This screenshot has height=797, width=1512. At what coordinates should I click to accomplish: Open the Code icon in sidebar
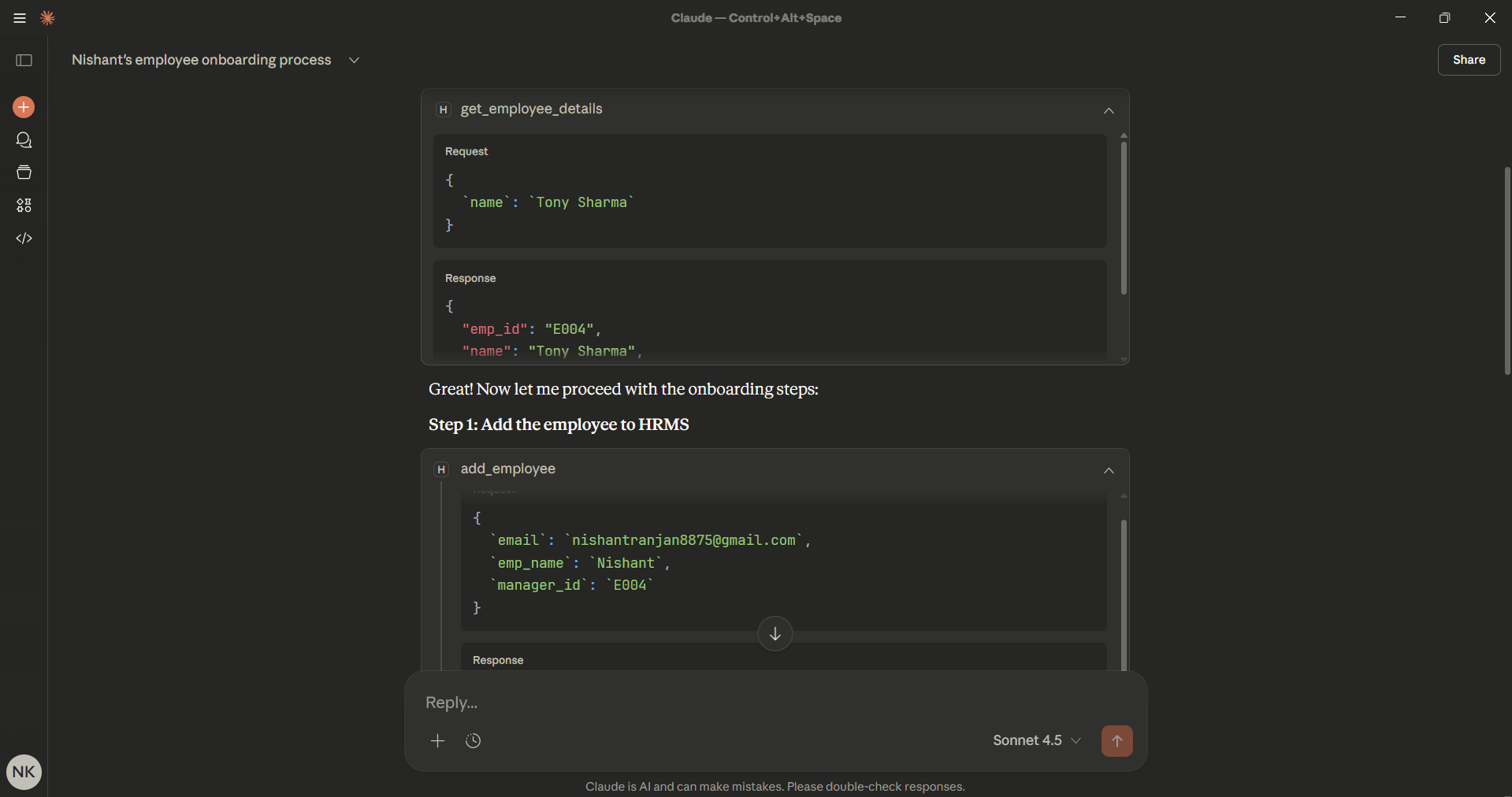click(24, 239)
